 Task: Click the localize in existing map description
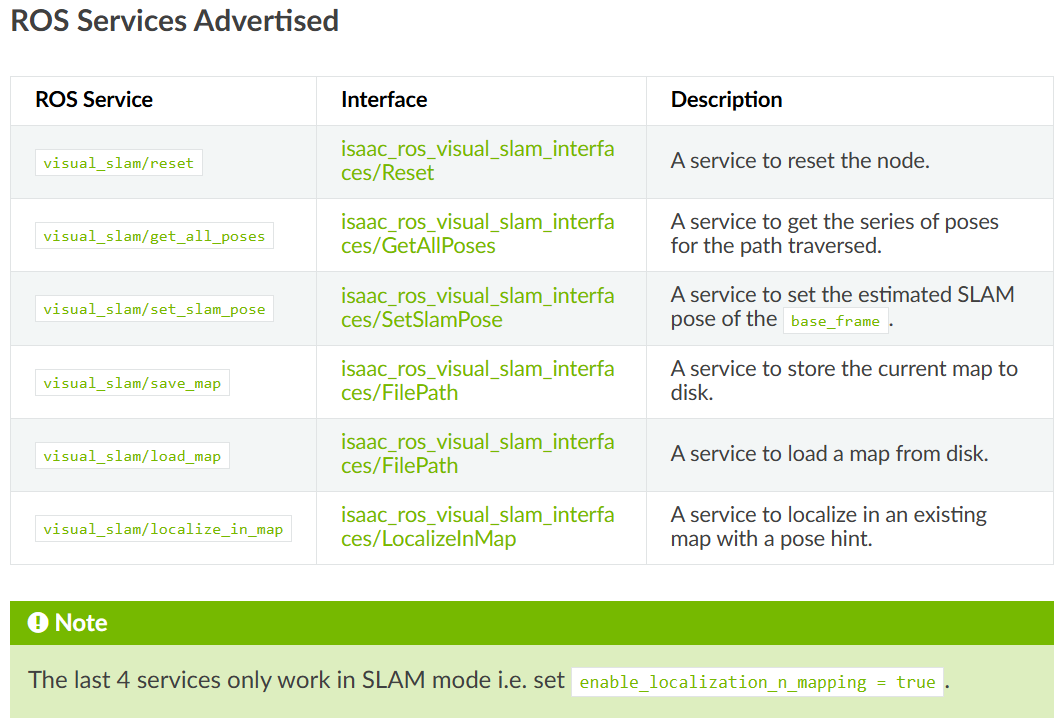click(x=829, y=526)
